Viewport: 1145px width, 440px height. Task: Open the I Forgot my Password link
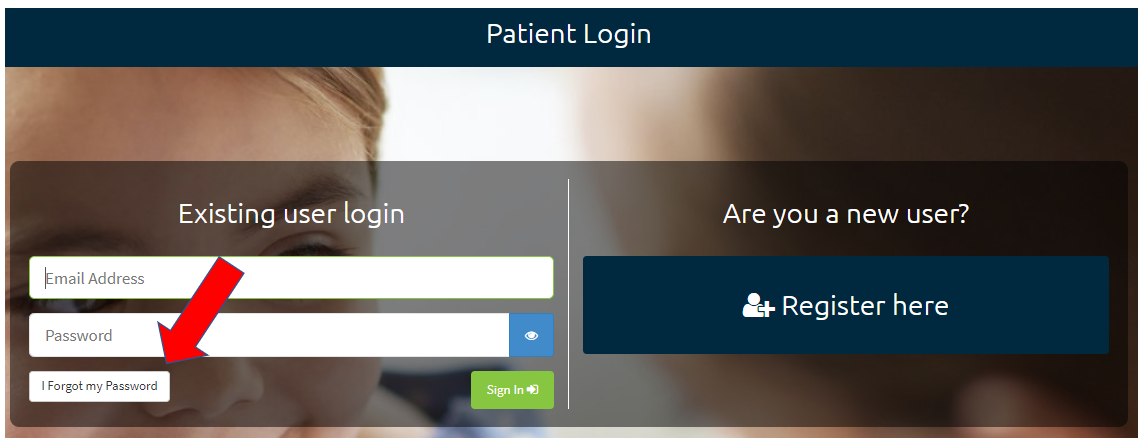click(99, 386)
